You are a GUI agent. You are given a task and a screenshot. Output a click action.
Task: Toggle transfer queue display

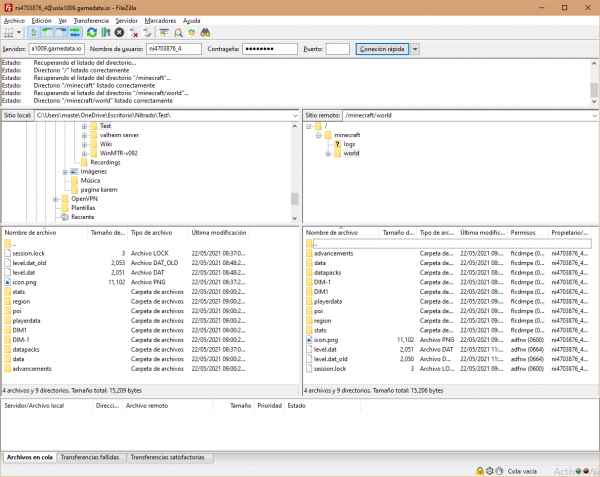pyautogui.click(x=75, y=33)
